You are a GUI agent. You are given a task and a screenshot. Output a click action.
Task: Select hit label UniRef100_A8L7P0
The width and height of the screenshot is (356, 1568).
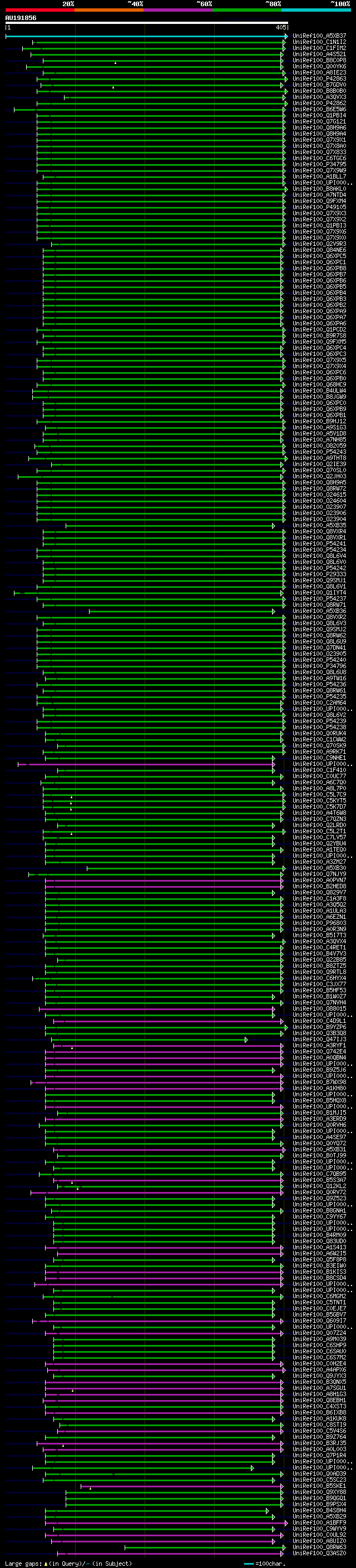point(319,788)
